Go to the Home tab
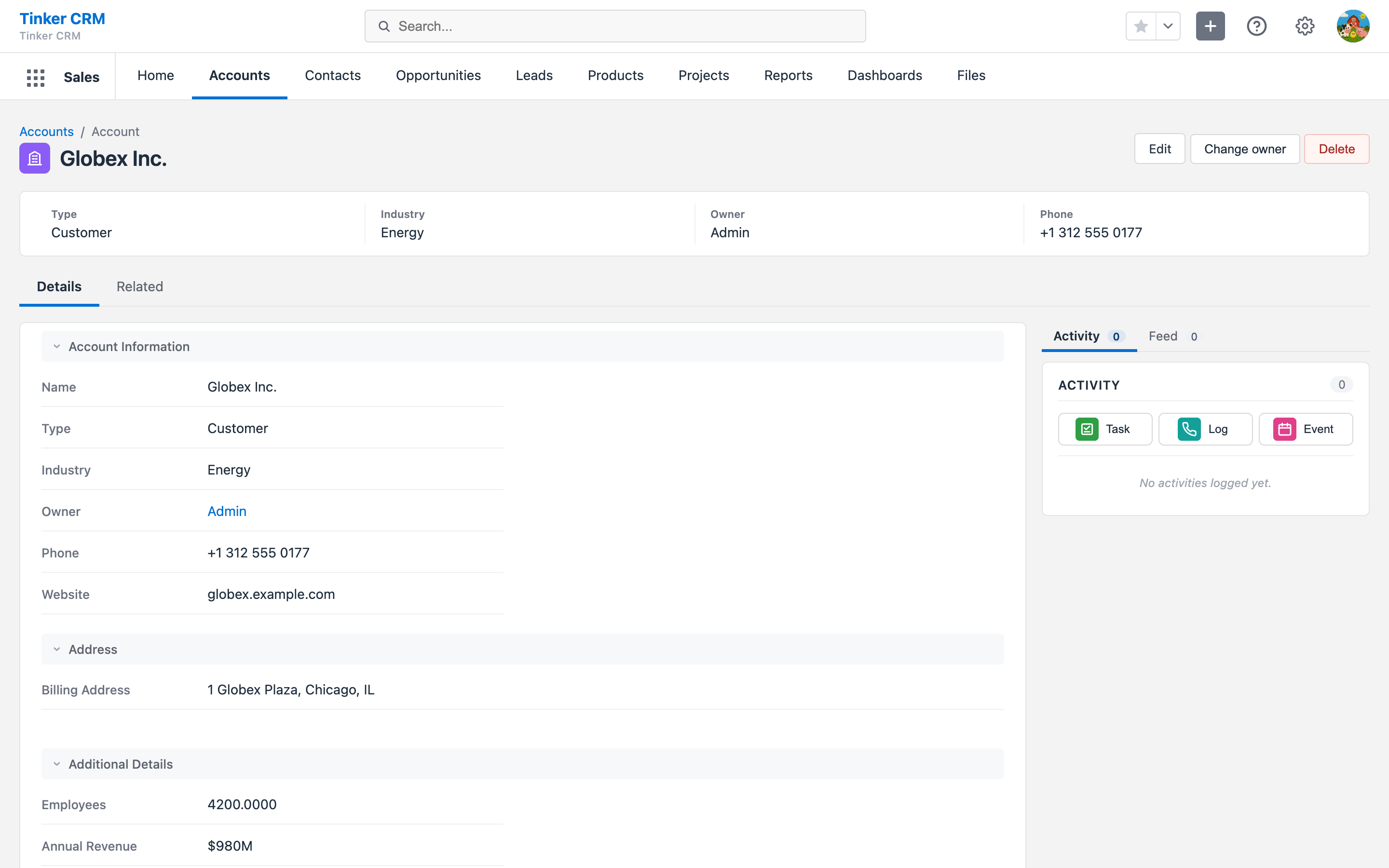This screenshot has width=1389, height=868. pyautogui.click(x=156, y=76)
